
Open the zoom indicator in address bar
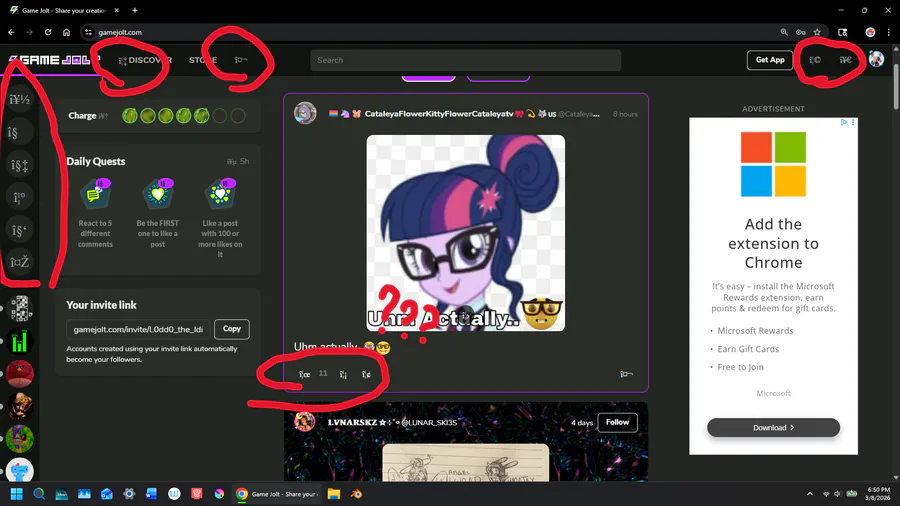784,32
